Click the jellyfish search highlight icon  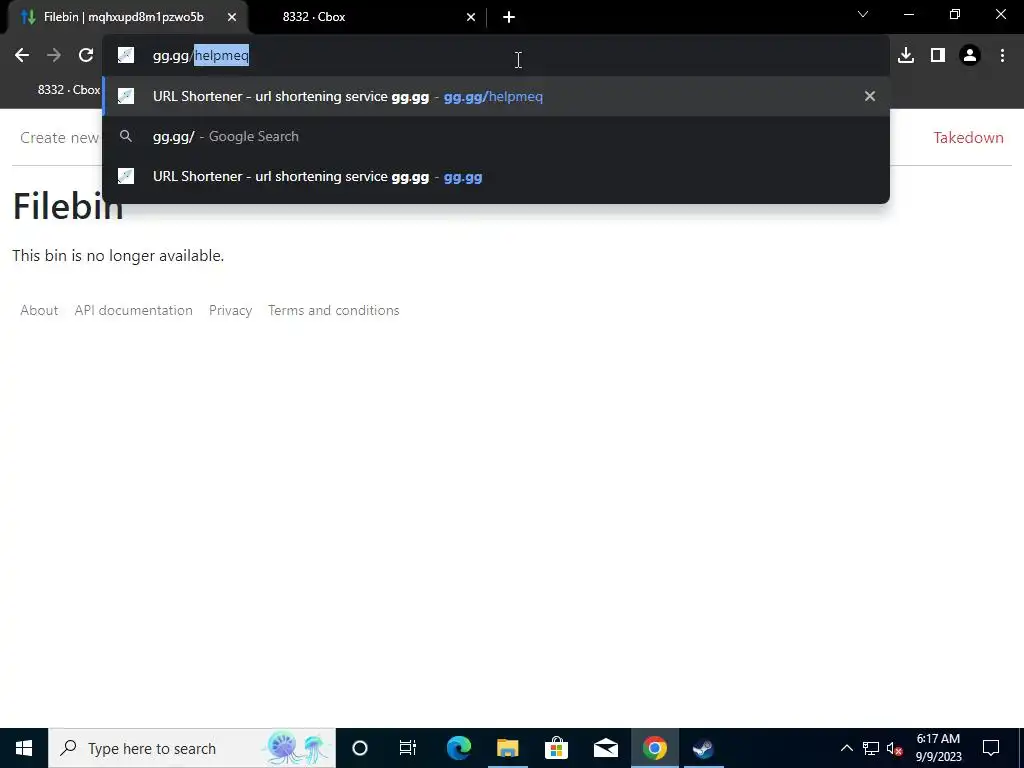[x=298, y=748]
